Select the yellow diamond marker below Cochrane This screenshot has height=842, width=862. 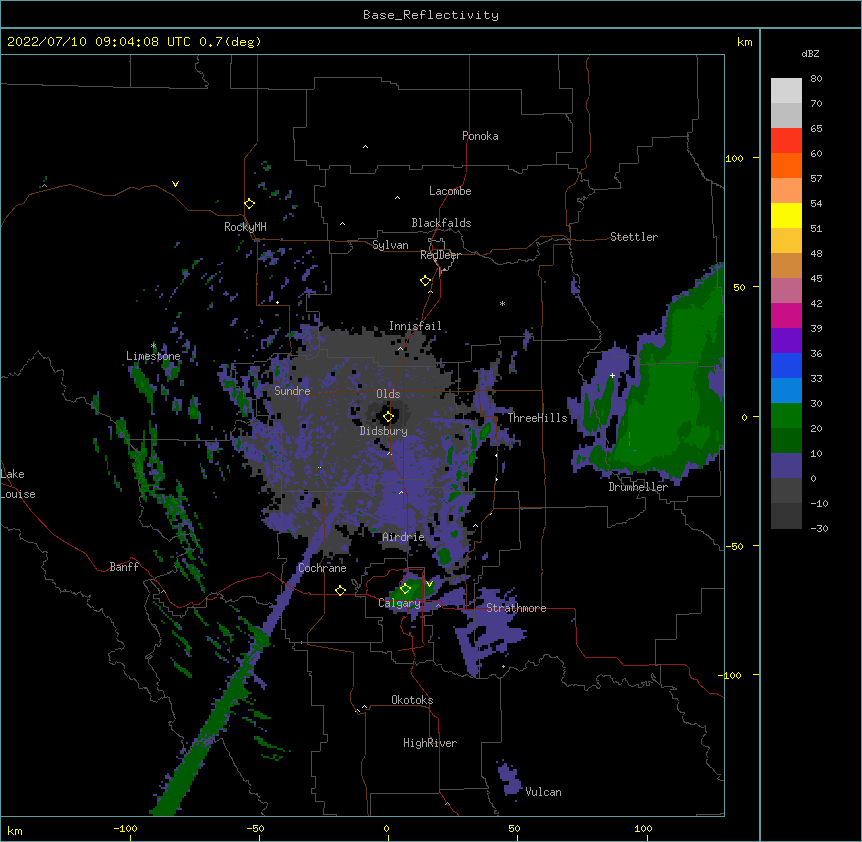click(340, 590)
